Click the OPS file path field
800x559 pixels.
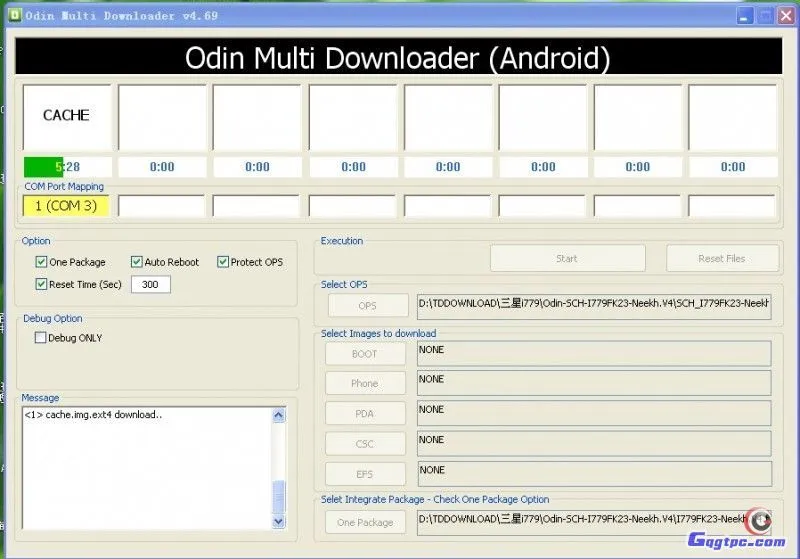pyautogui.click(x=594, y=306)
